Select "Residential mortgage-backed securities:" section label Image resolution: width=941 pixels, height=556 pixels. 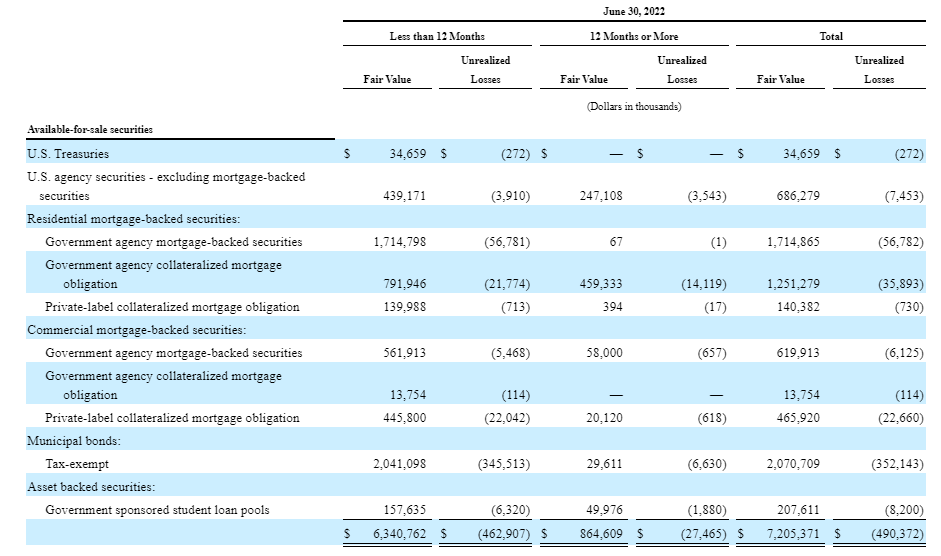(x=126, y=218)
